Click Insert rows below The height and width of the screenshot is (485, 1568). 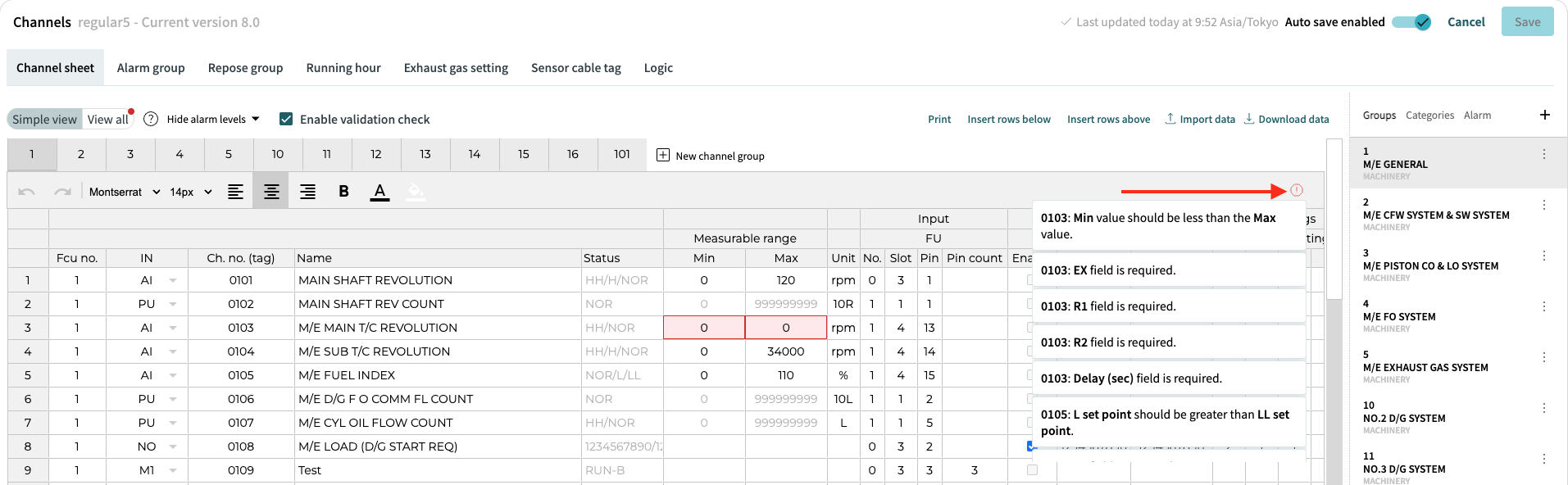(x=1009, y=119)
